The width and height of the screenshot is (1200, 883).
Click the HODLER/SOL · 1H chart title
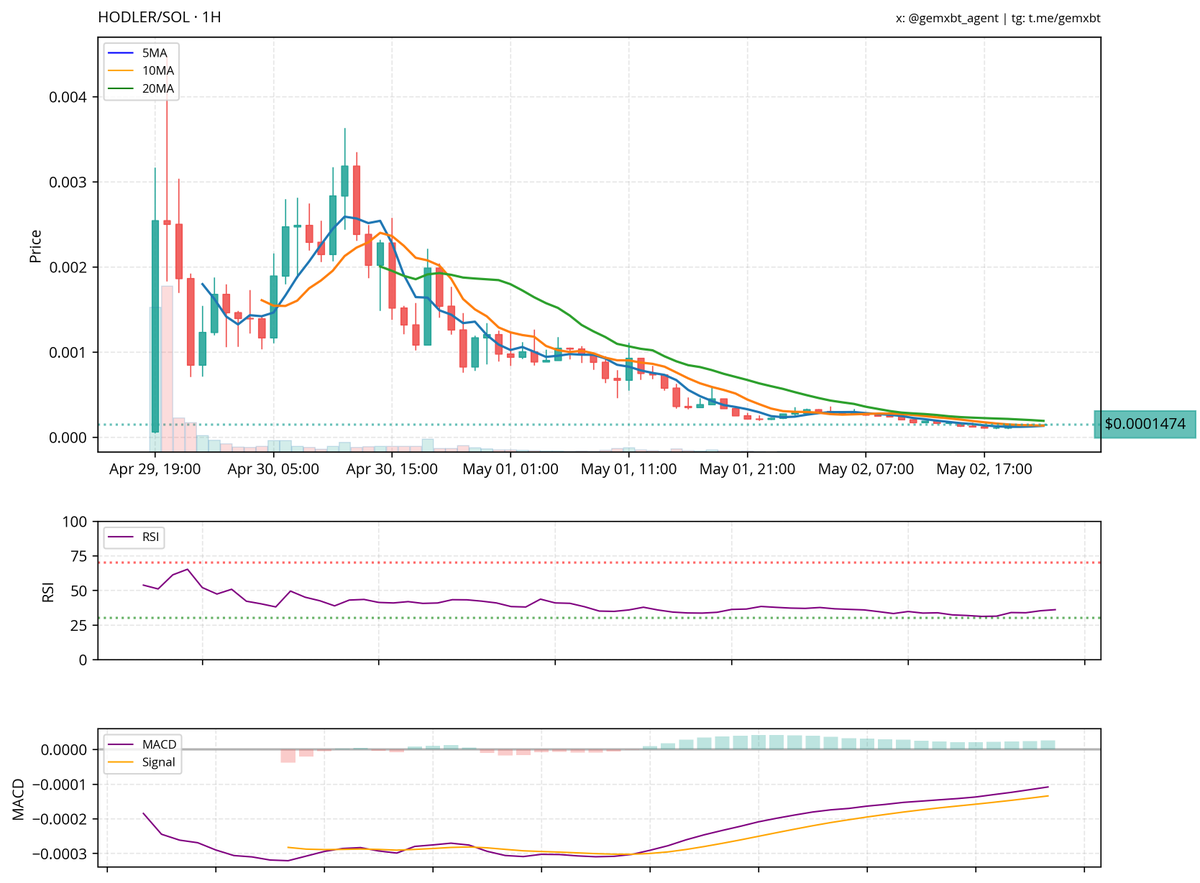point(160,18)
